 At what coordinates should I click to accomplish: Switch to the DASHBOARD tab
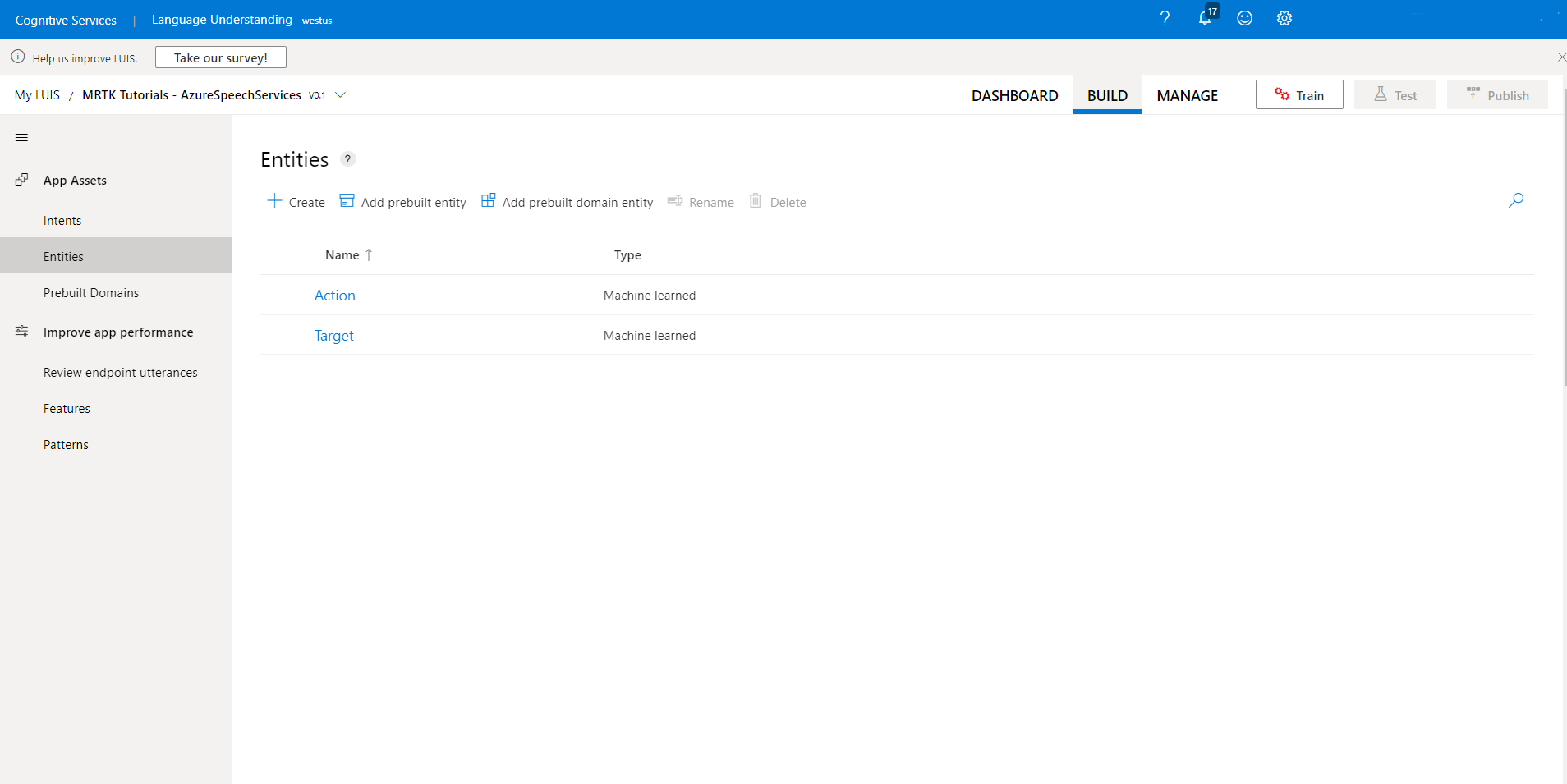click(1013, 95)
